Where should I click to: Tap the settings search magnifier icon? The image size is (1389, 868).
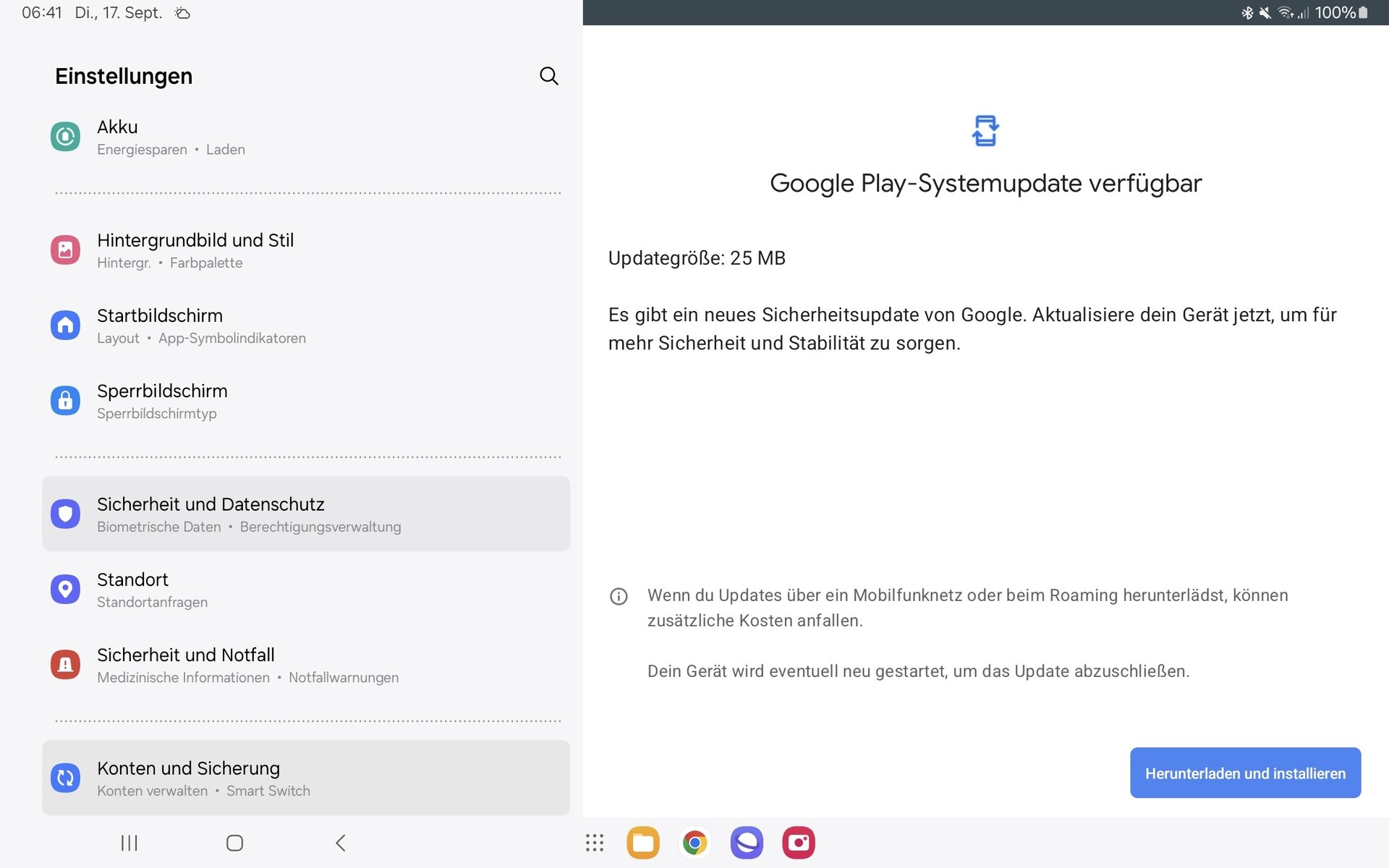click(548, 76)
